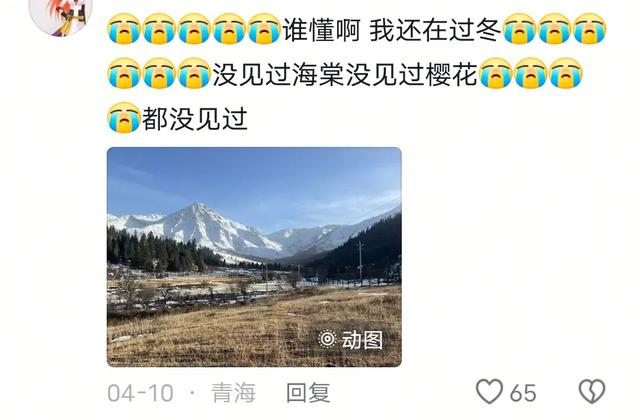The height and width of the screenshot is (420, 640).
Task: Open the snowy mountain photo attachment
Action: pyautogui.click(x=254, y=257)
